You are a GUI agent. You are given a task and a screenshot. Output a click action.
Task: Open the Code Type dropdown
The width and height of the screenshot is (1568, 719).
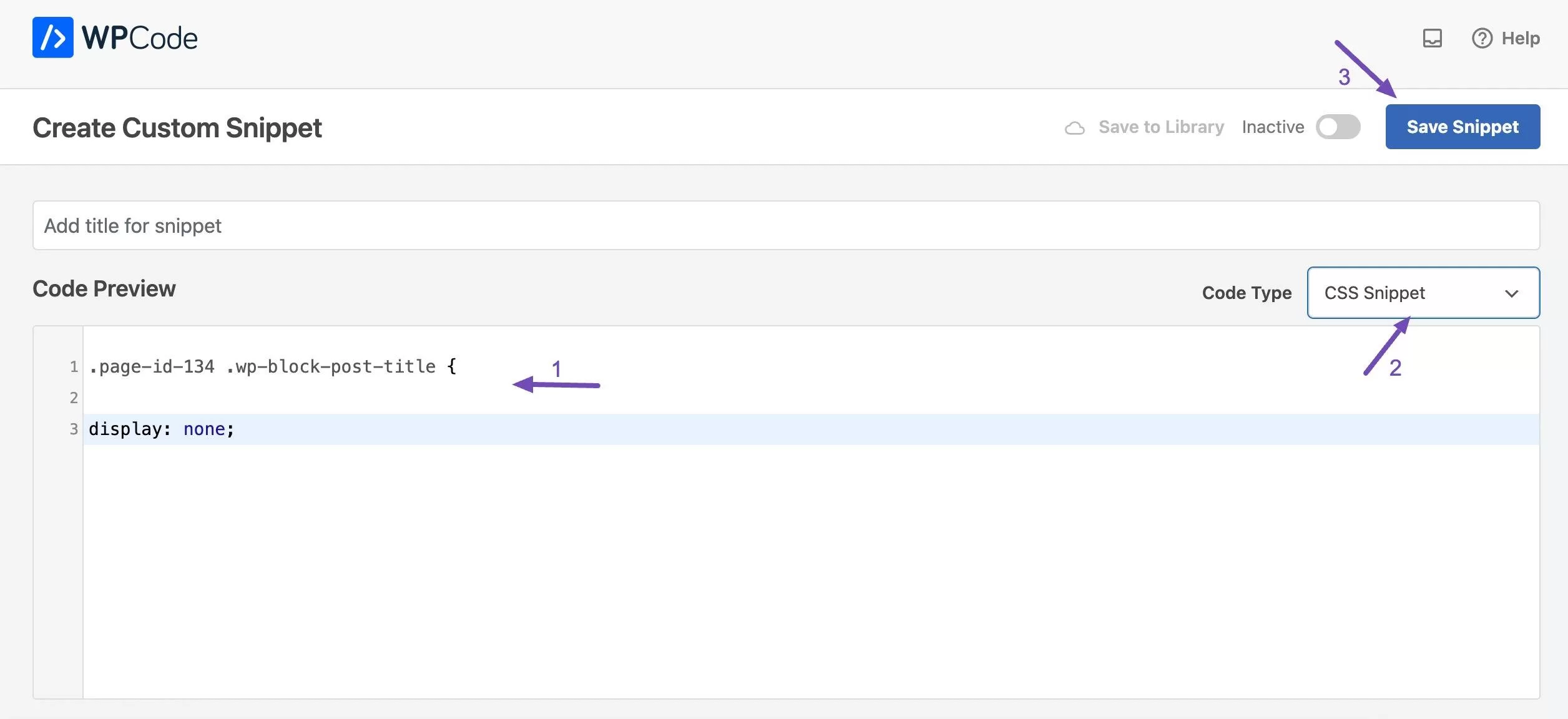[1423, 293]
